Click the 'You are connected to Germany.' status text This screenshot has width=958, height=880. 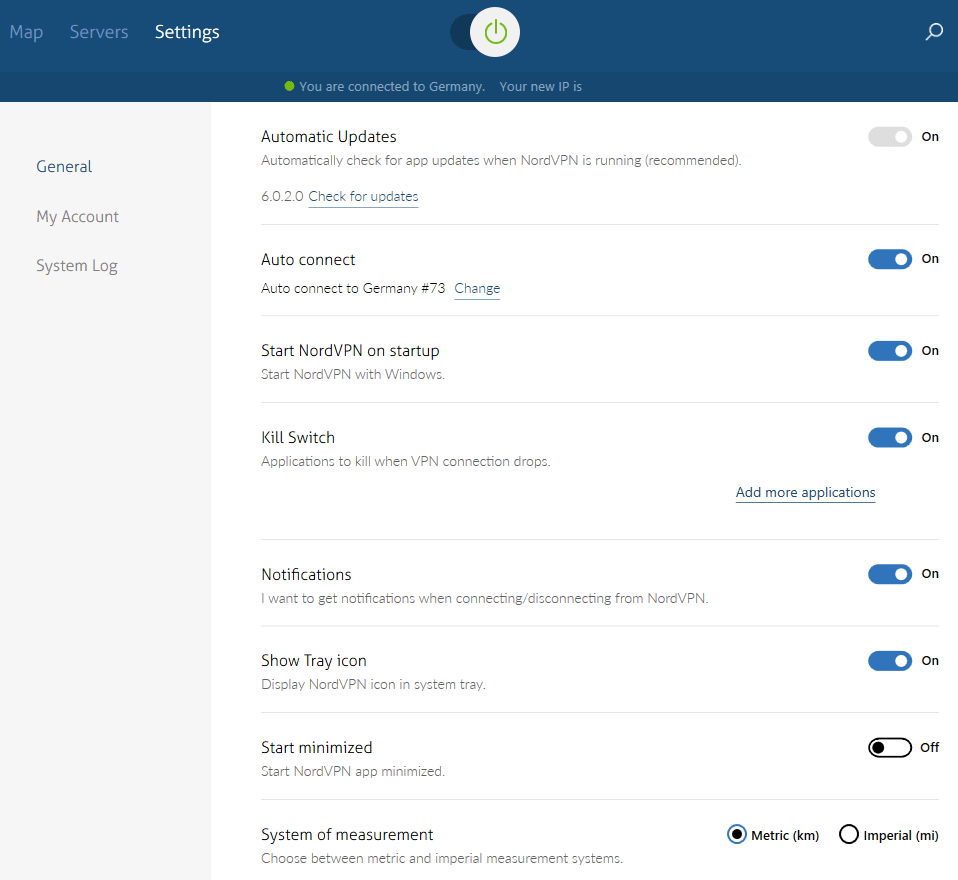[392, 87]
